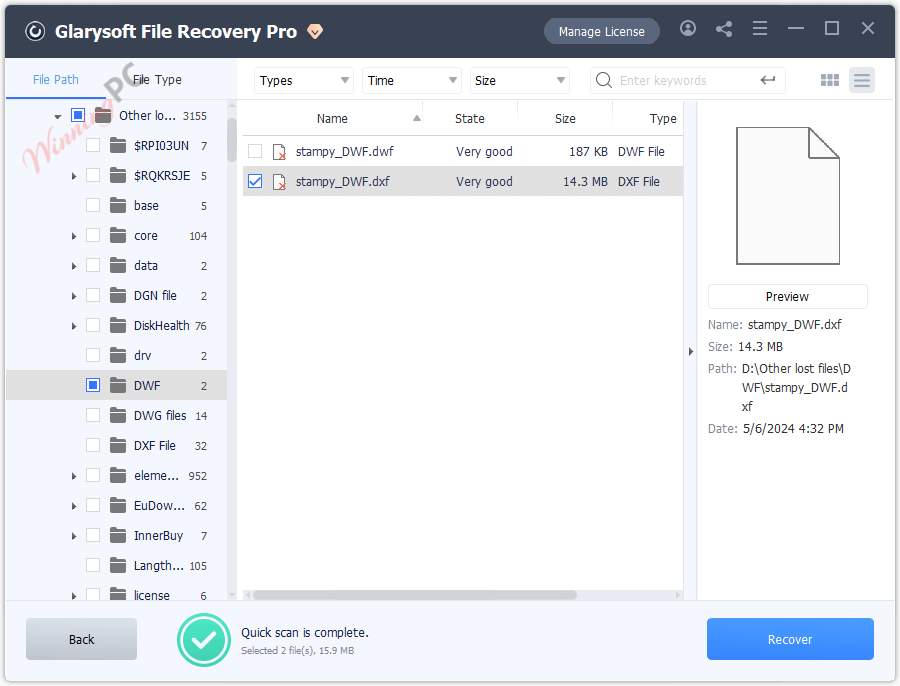Viewport: 900px width, 686px height.
Task: Check the DWG files folder checkbox
Action: pyautogui.click(x=93, y=415)
